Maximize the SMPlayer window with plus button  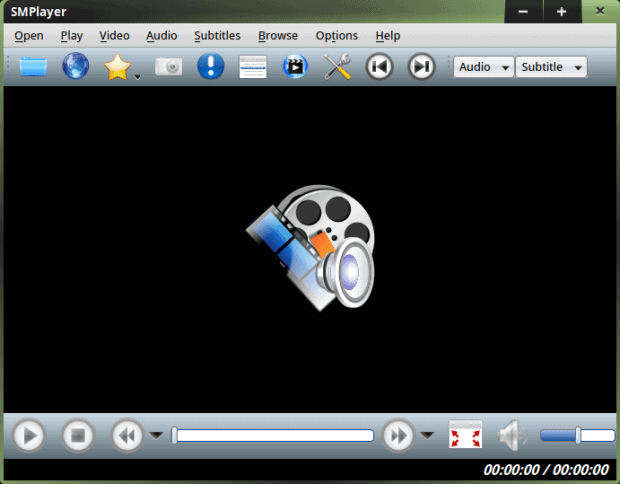point(562,12)
